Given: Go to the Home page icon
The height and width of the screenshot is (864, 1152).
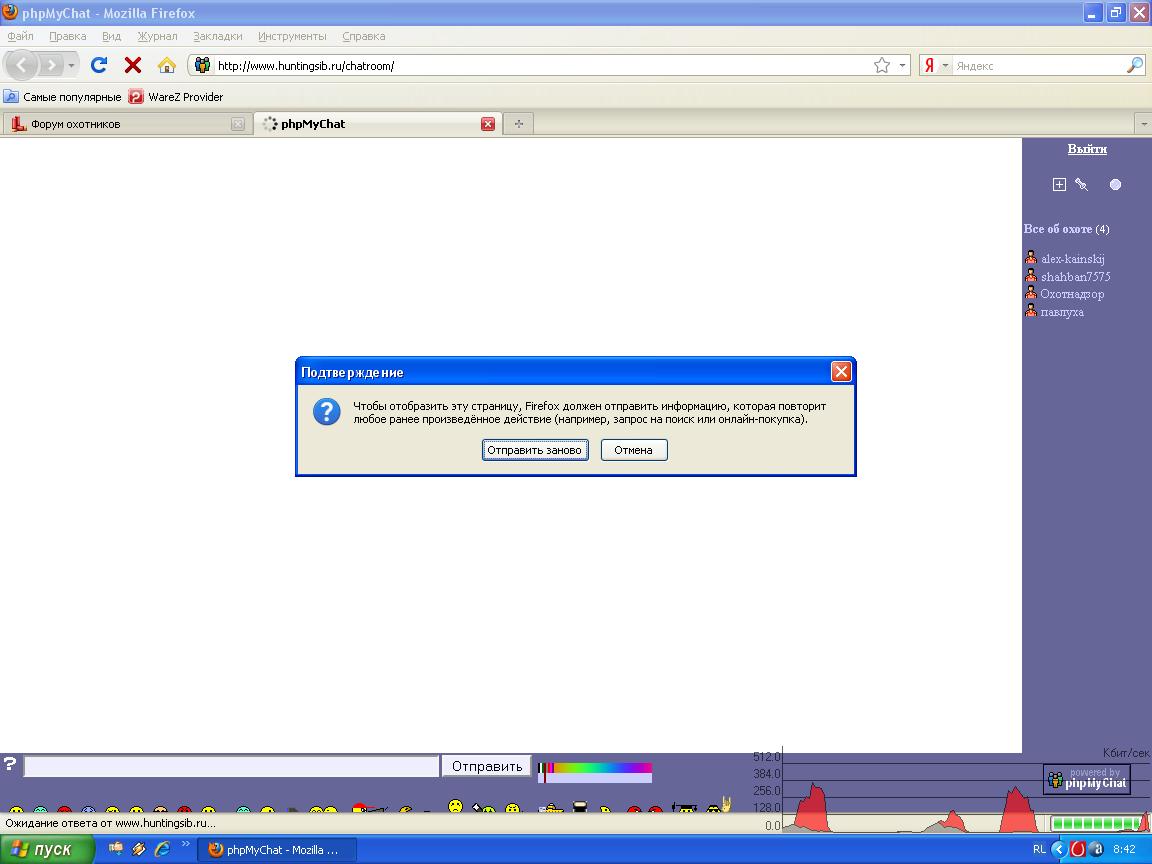Looking at the screenshot, I should point(167,65).
